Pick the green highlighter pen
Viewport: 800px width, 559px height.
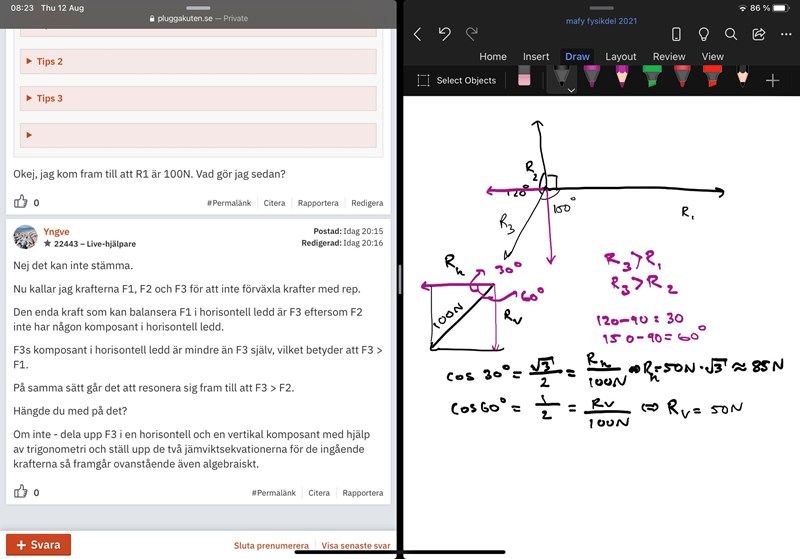(651, 77)
